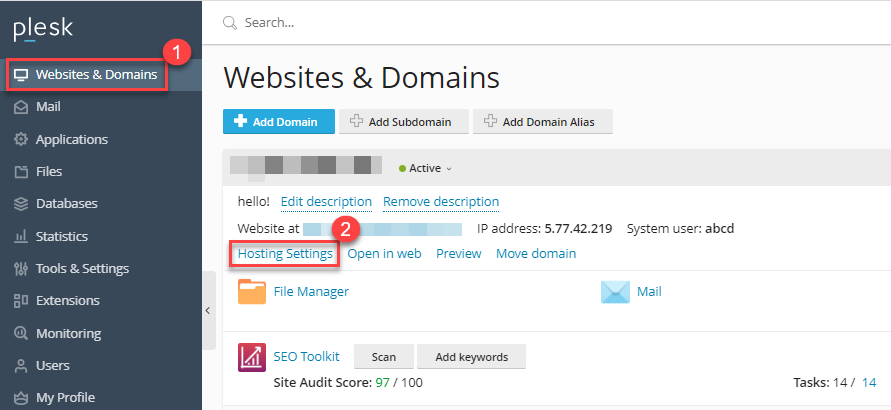Click the SEO Toolkit chart icon
891x410 pixels.
coord(251,357)
